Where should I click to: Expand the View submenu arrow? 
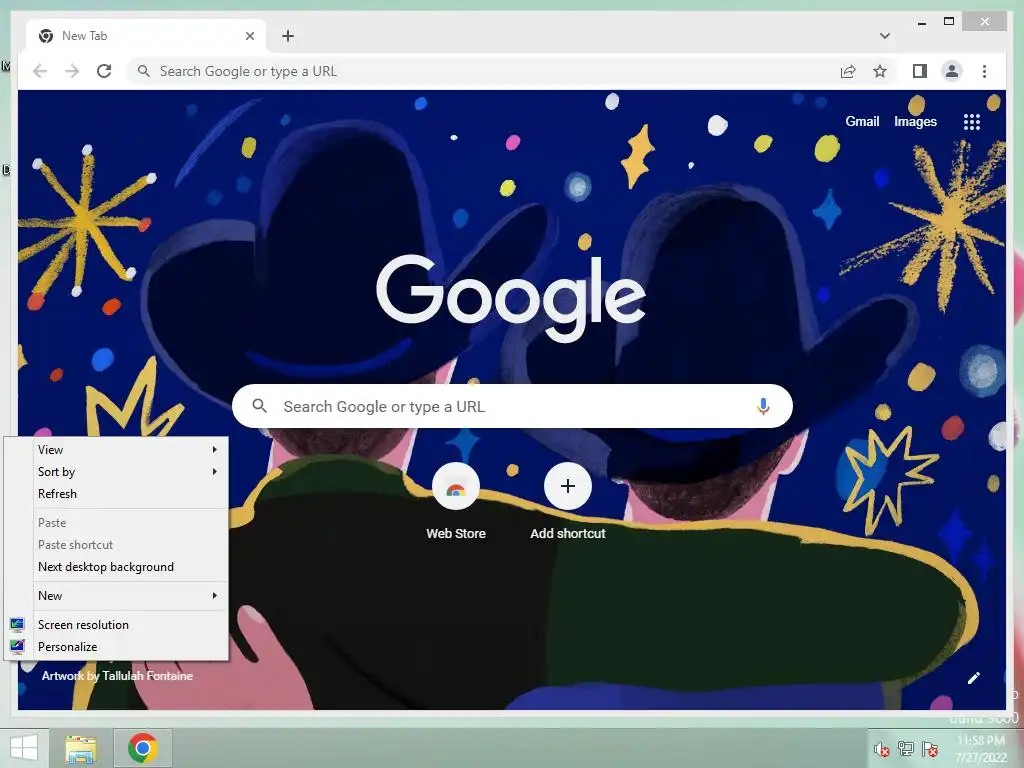[214, 449]
